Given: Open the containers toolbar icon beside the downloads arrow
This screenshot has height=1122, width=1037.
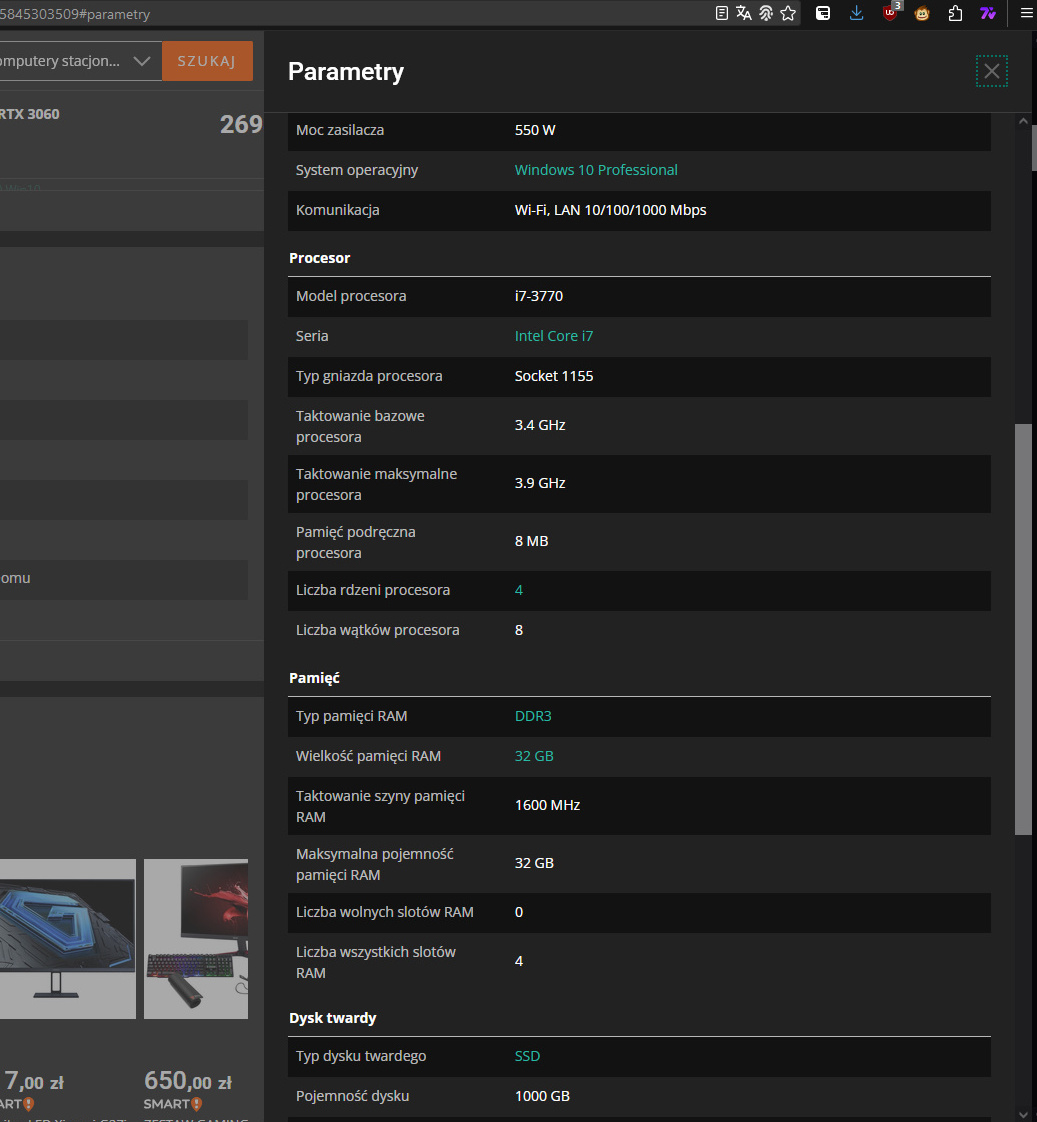Looking at the screenshot, I should coord(823,13).
